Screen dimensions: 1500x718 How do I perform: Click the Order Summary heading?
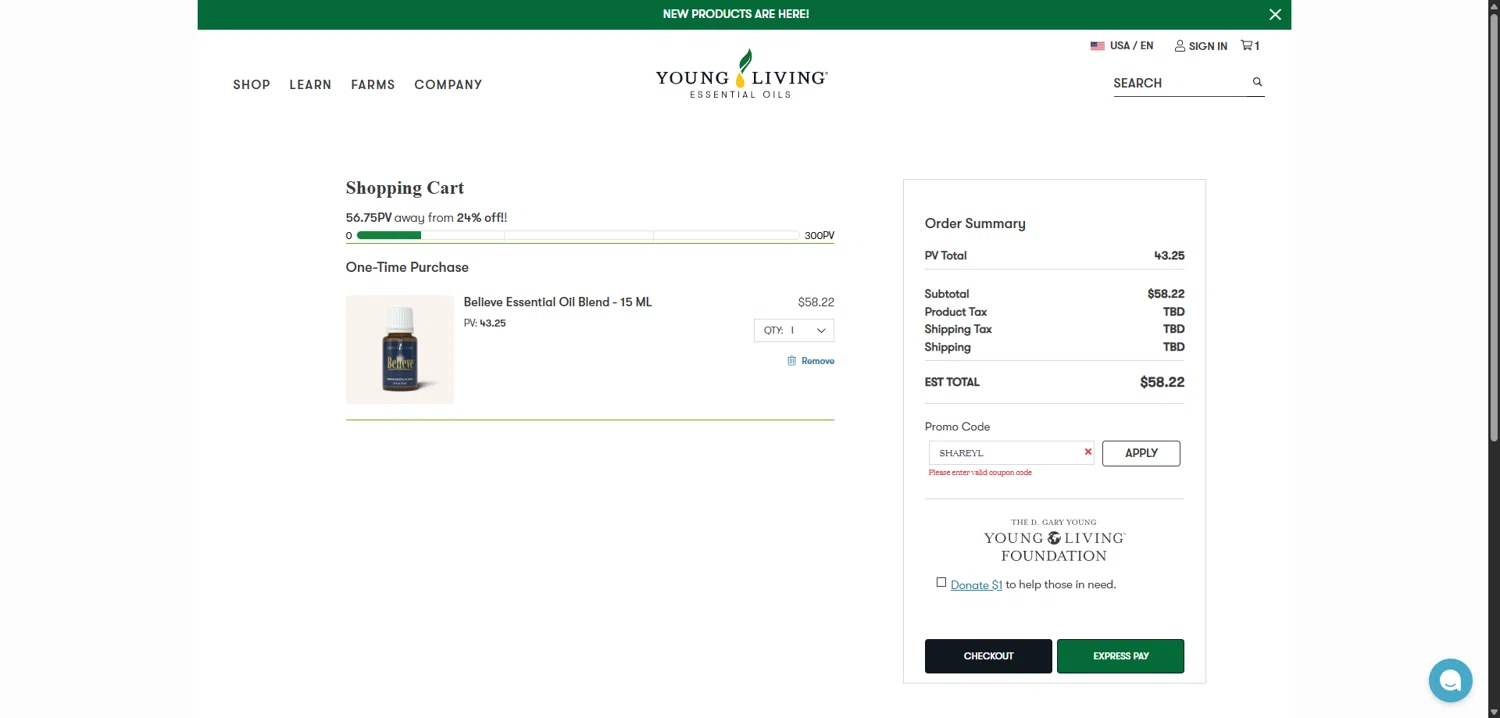(975, 224)
